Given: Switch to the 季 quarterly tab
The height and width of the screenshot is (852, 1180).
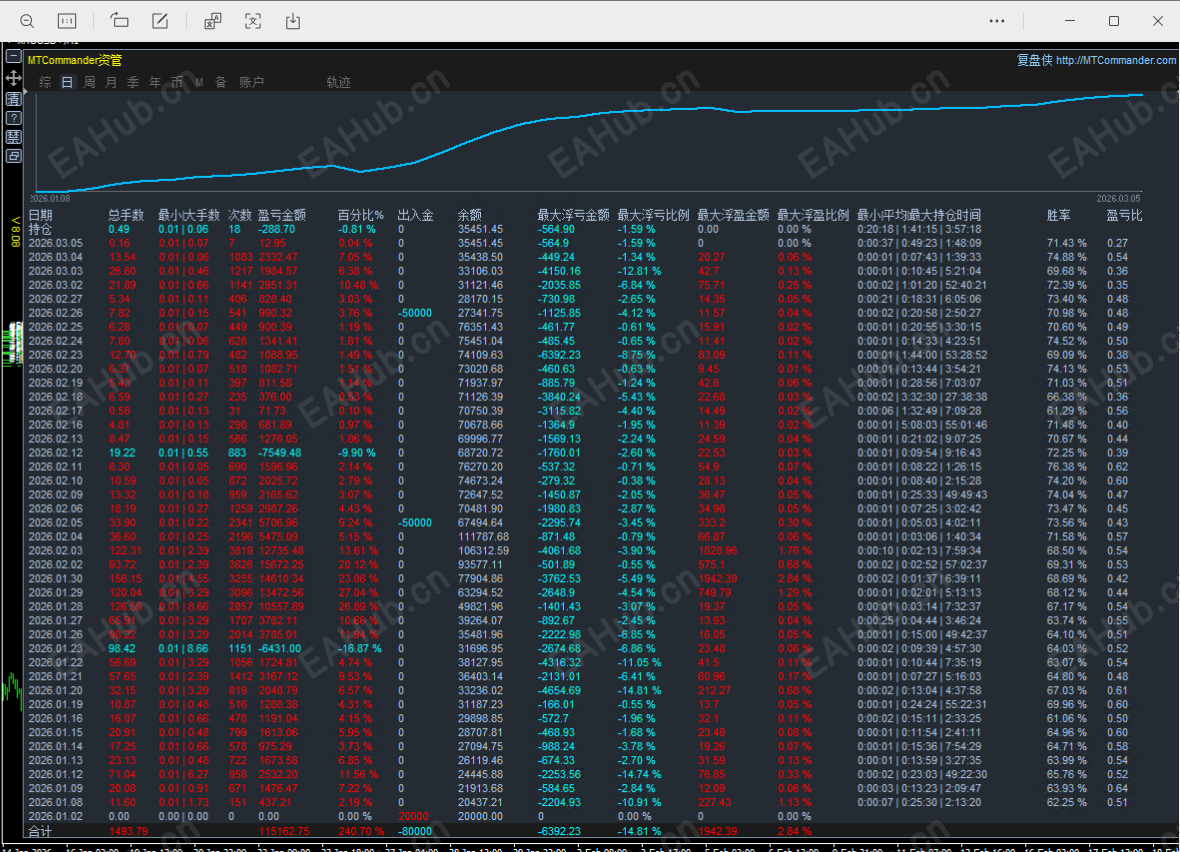Looking at the screenshot, I should coord(132,82).
